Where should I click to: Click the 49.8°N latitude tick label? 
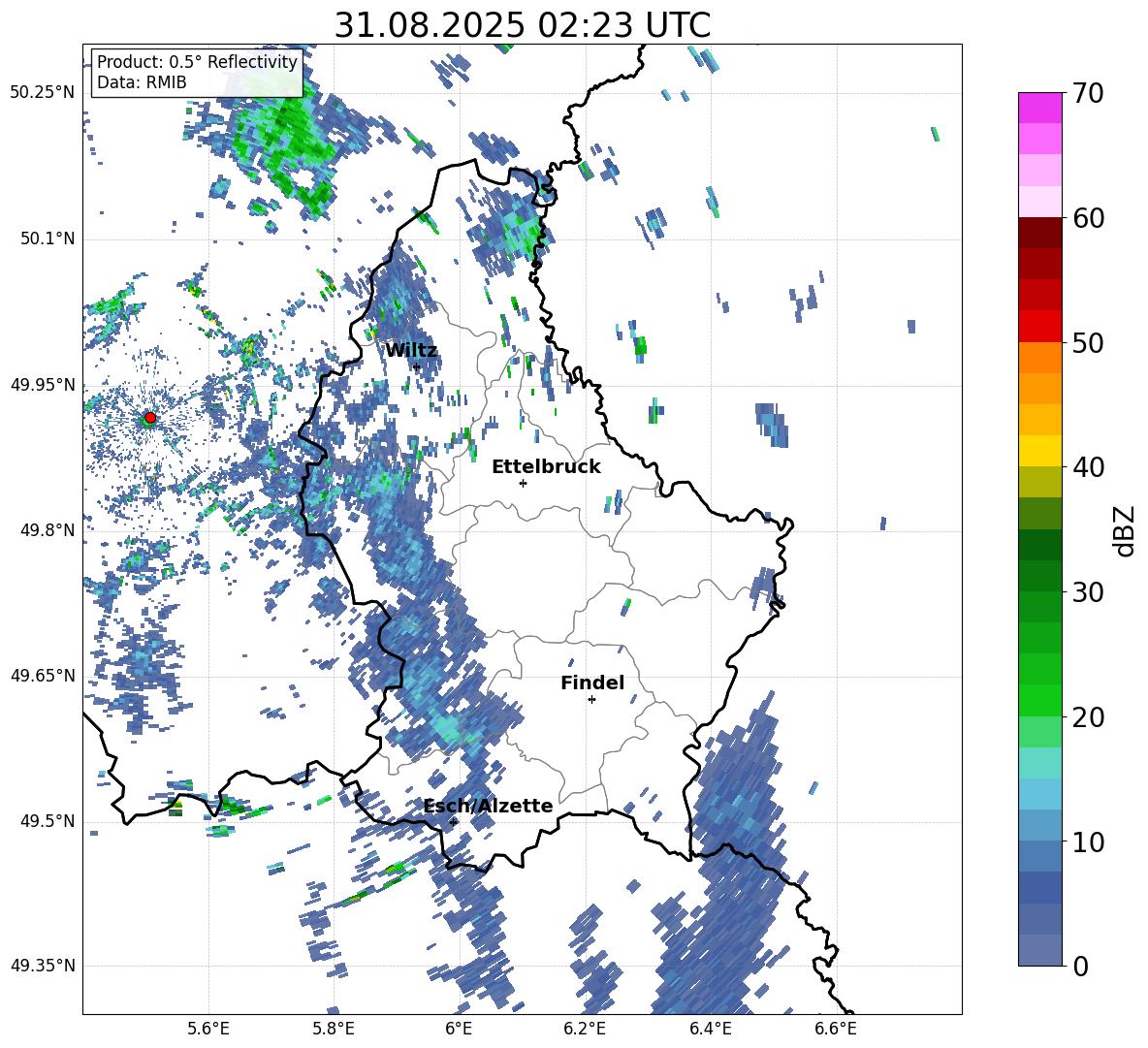47,530
